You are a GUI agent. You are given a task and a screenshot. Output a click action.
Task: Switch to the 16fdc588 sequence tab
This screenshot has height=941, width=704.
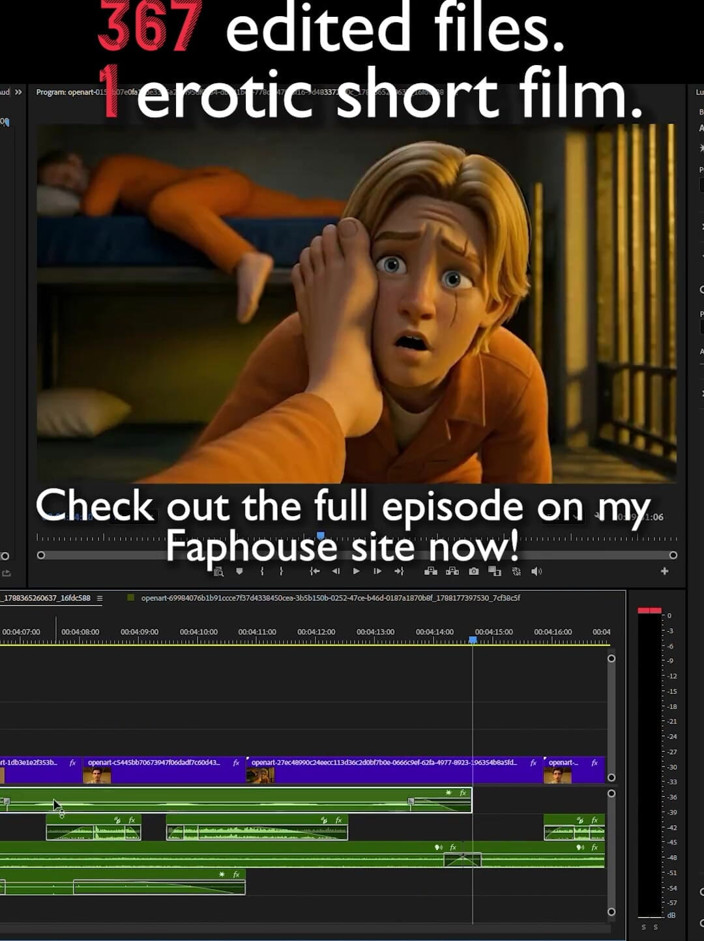[x=46, y=598]
